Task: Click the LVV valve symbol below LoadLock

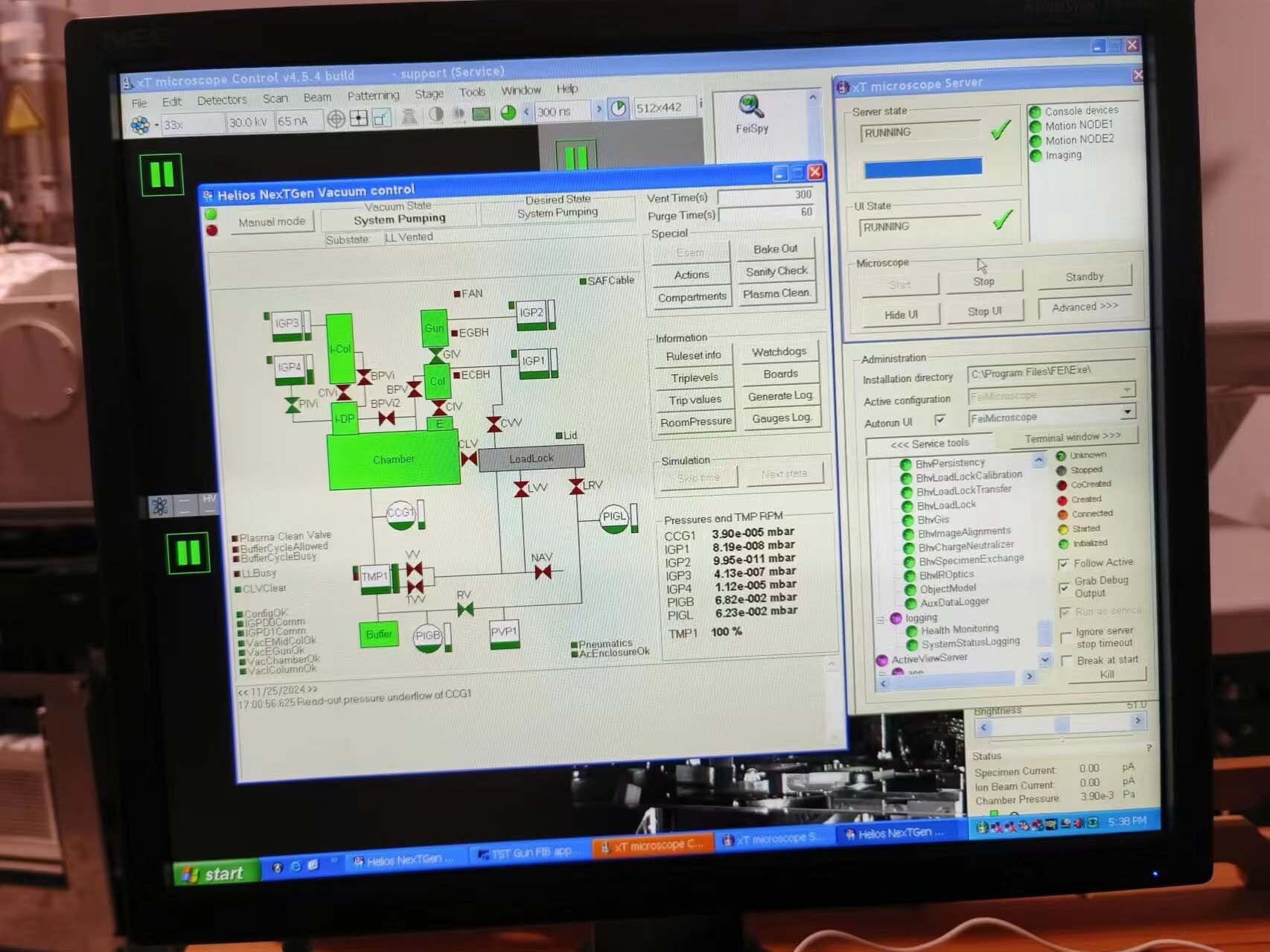Action: pyautogui.click(x=521, y=489)
